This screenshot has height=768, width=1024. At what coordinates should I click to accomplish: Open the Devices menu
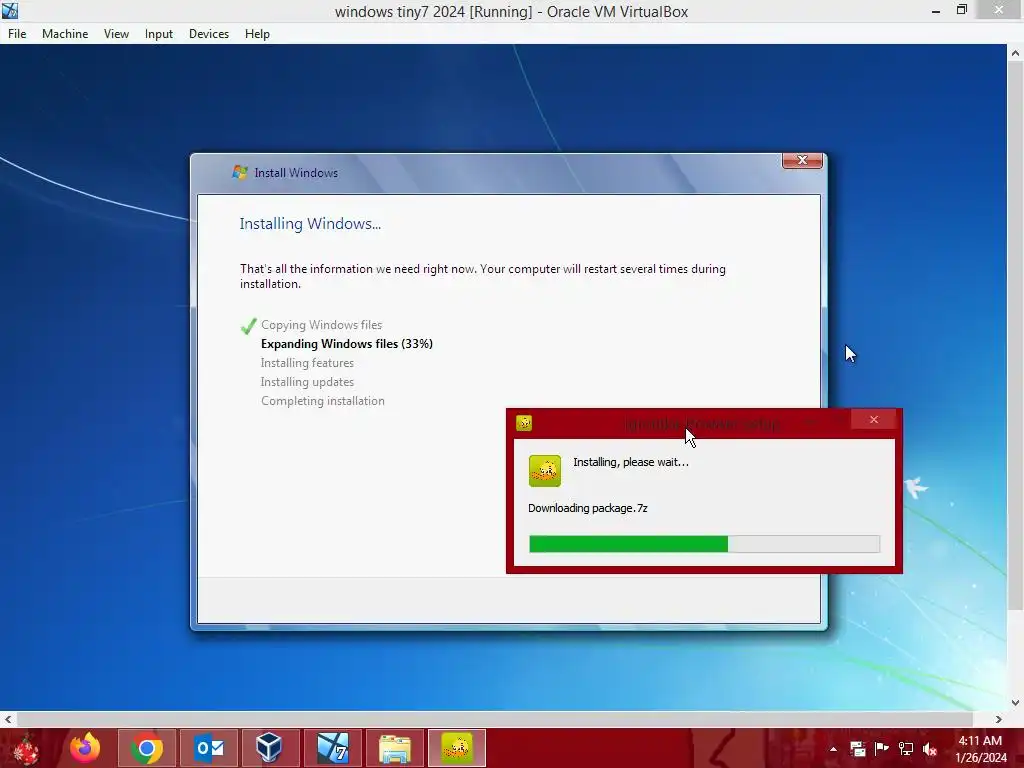click(208, 34)
